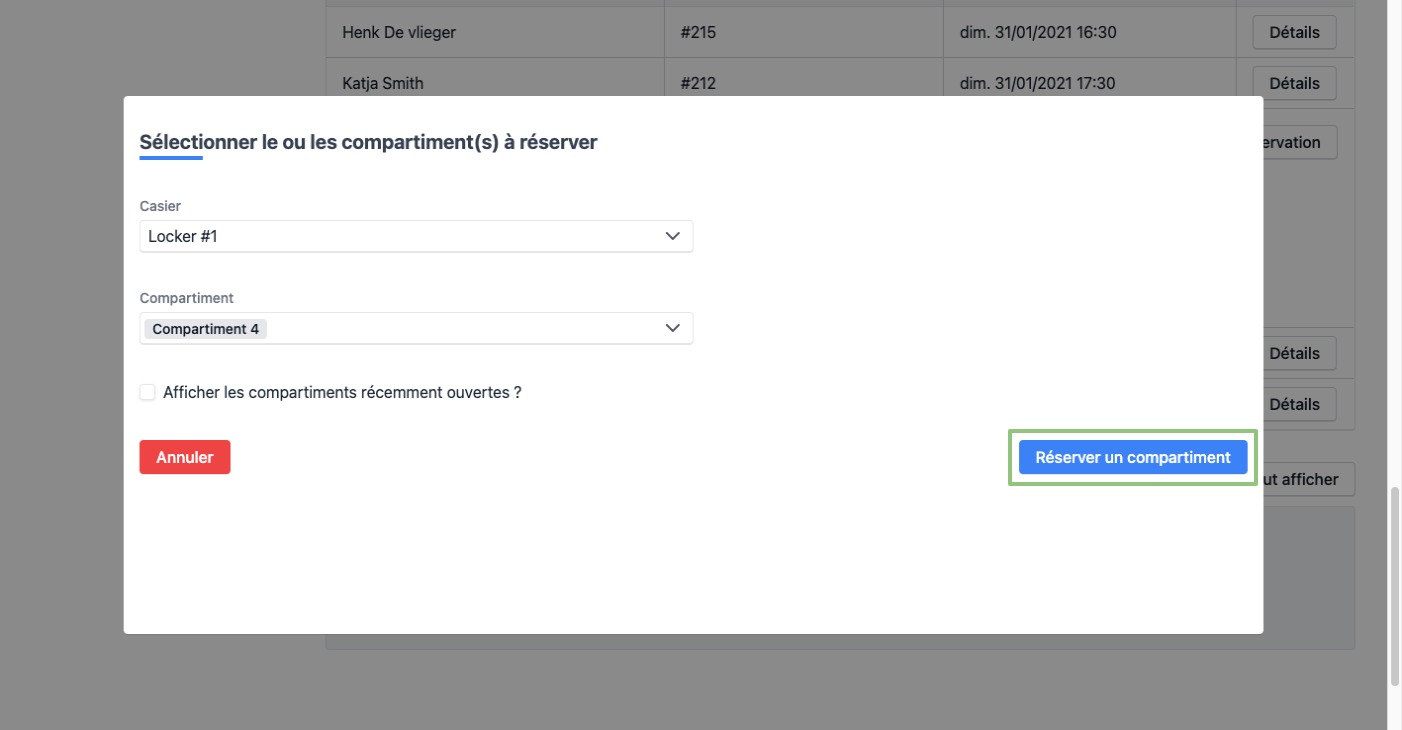Click order number #212 in the table

pos(698,83)
